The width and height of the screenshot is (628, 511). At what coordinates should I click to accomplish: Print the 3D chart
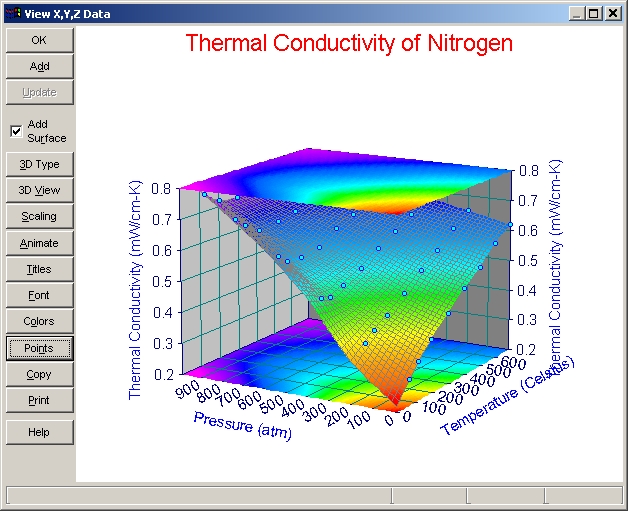click(x=39, y=400)
